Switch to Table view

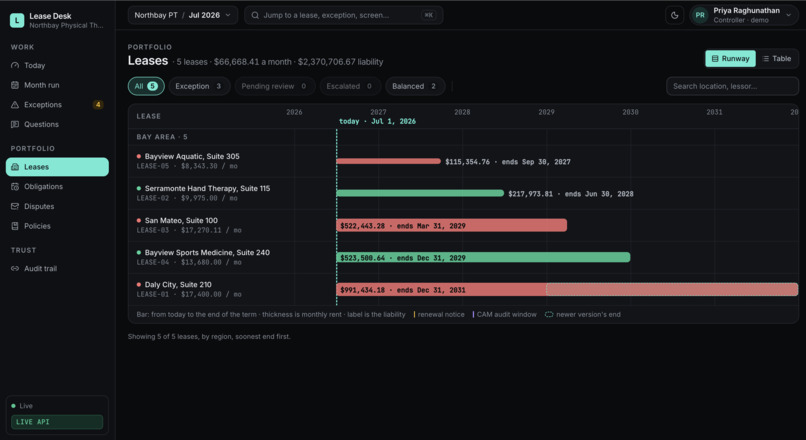[777, 59]
